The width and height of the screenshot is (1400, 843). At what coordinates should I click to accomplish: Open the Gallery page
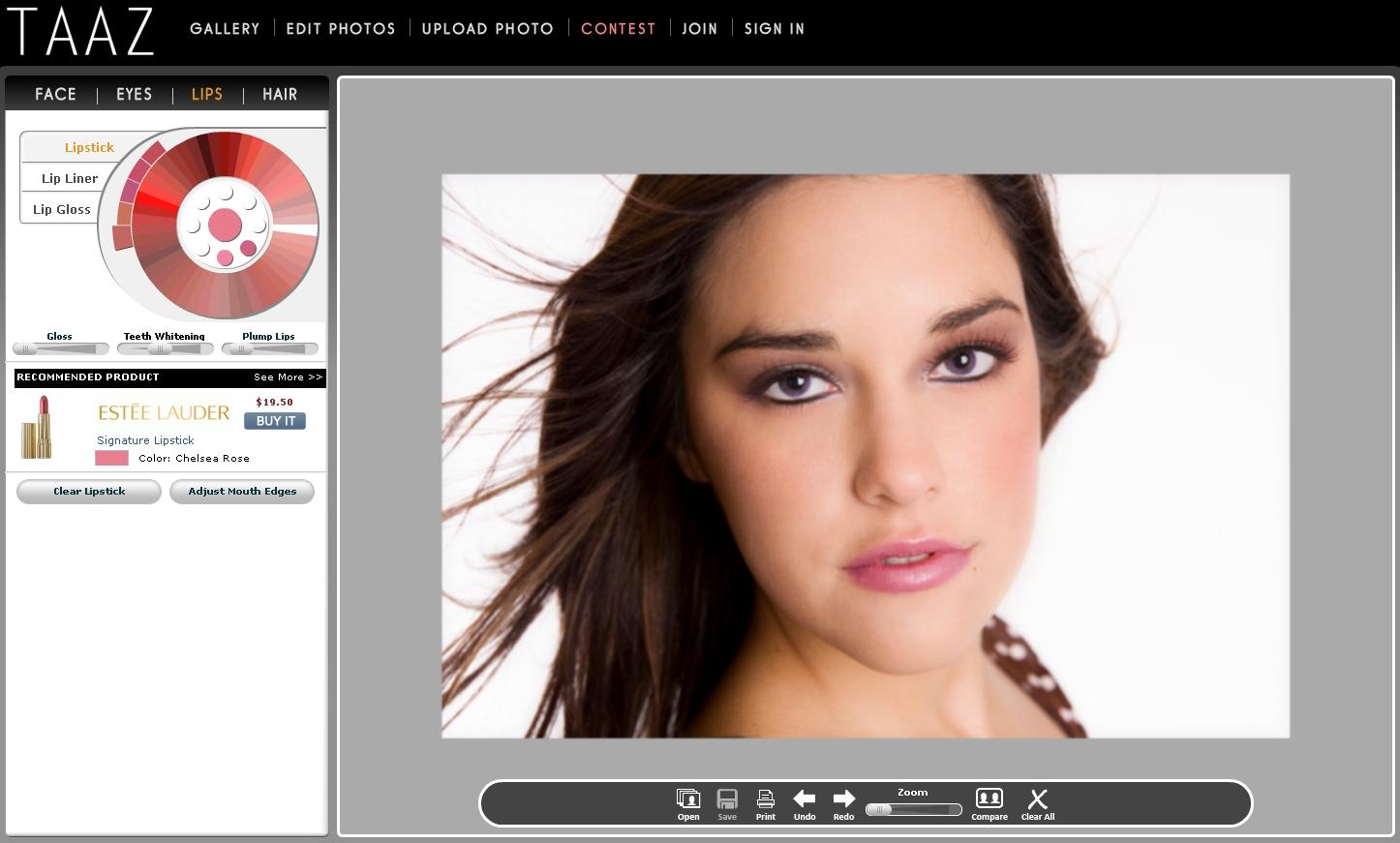click(225, 29)
